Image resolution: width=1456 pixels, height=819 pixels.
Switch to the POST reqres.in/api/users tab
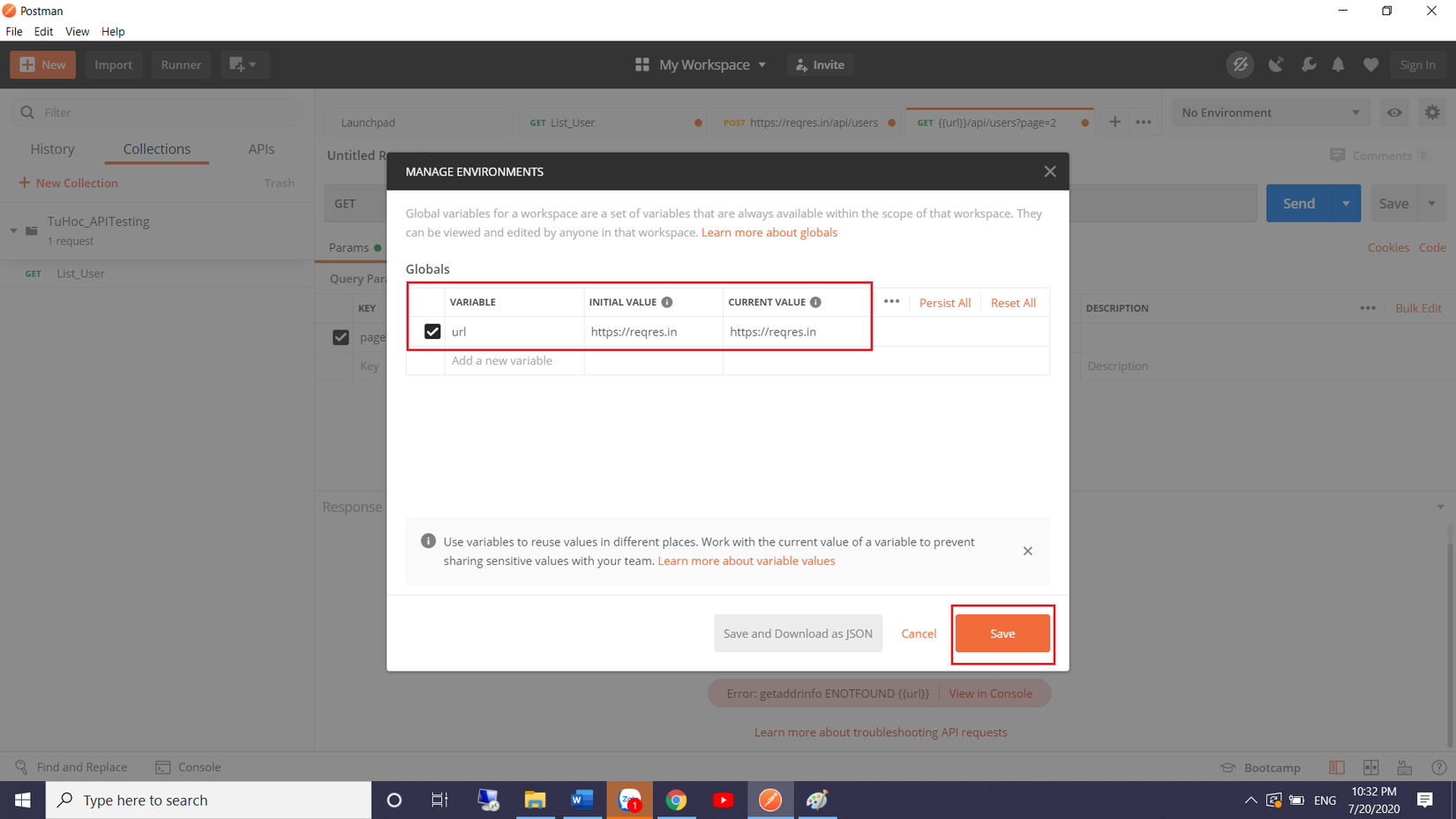click(x=806, y=122)
